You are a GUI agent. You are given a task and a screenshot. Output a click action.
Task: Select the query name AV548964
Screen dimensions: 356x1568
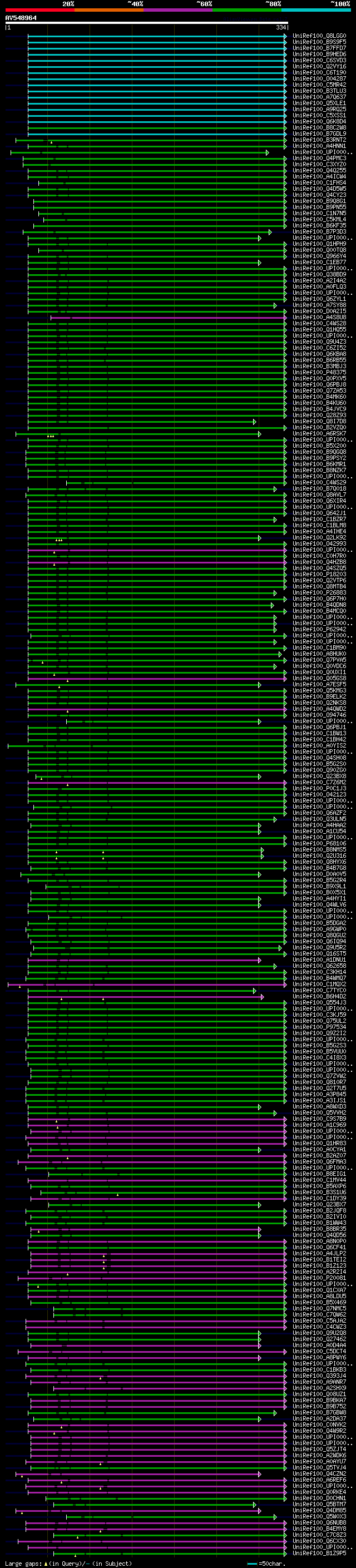pos(21,18)
